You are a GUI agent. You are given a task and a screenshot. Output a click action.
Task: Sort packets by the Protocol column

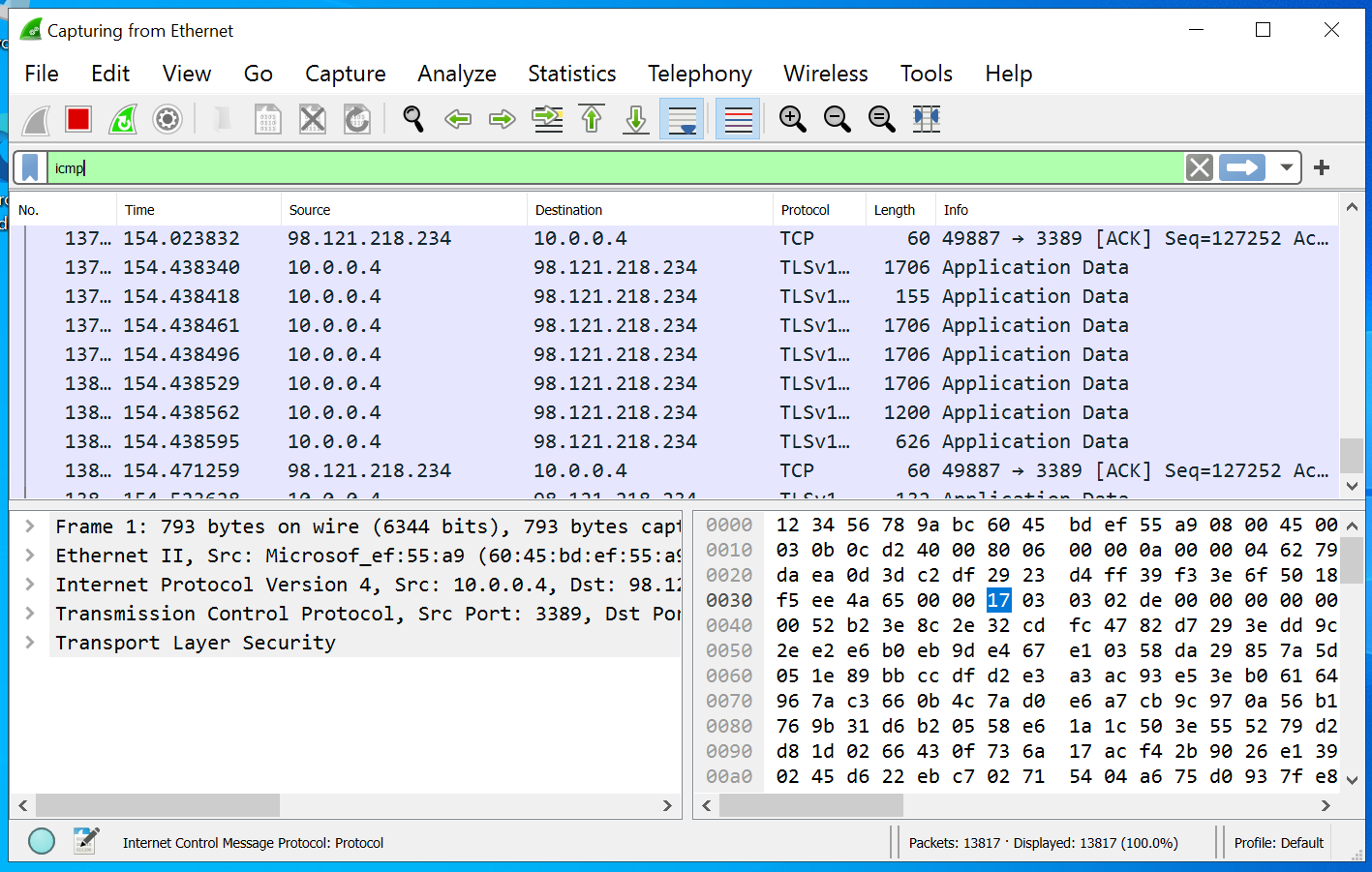click(807, 209)
